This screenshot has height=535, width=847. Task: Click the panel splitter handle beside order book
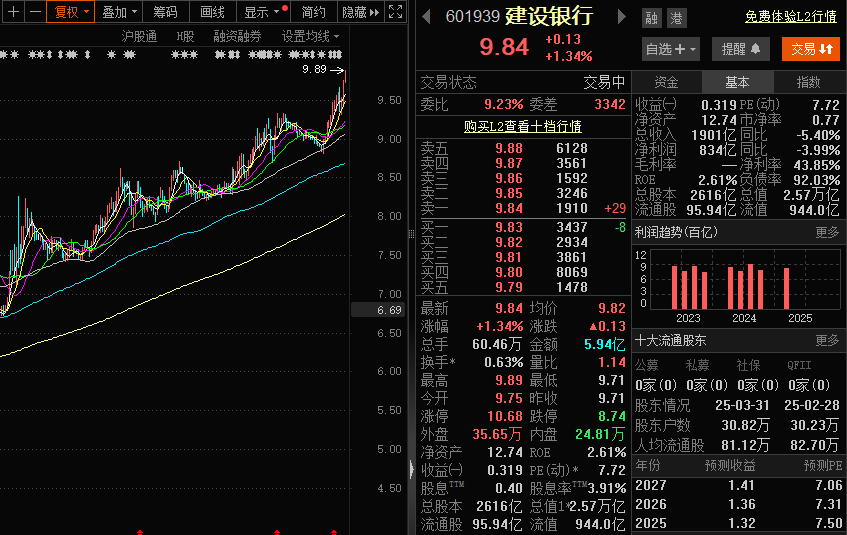[x=412, y=233]
